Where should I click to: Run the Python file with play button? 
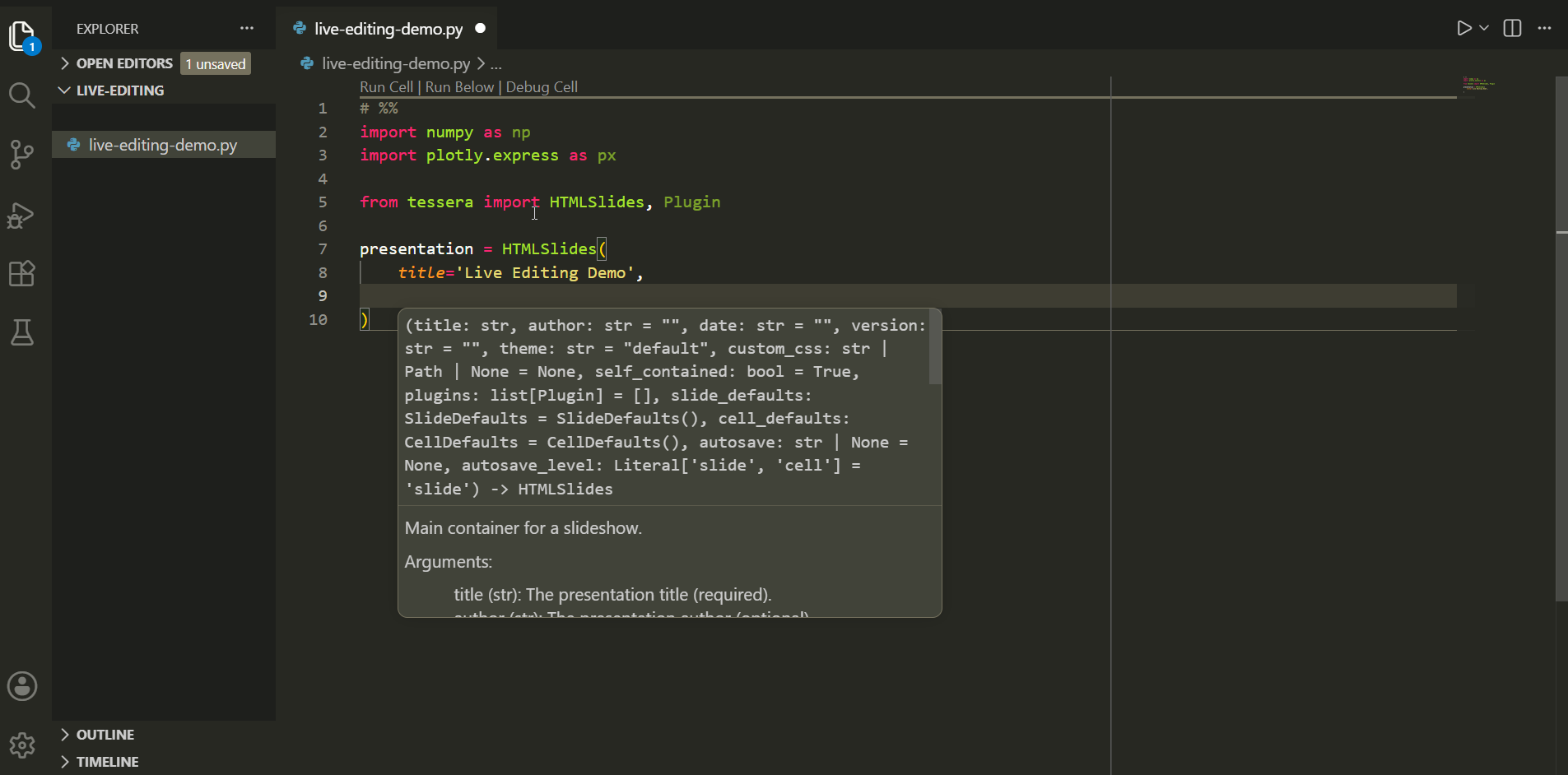[x=1463, y=28]
